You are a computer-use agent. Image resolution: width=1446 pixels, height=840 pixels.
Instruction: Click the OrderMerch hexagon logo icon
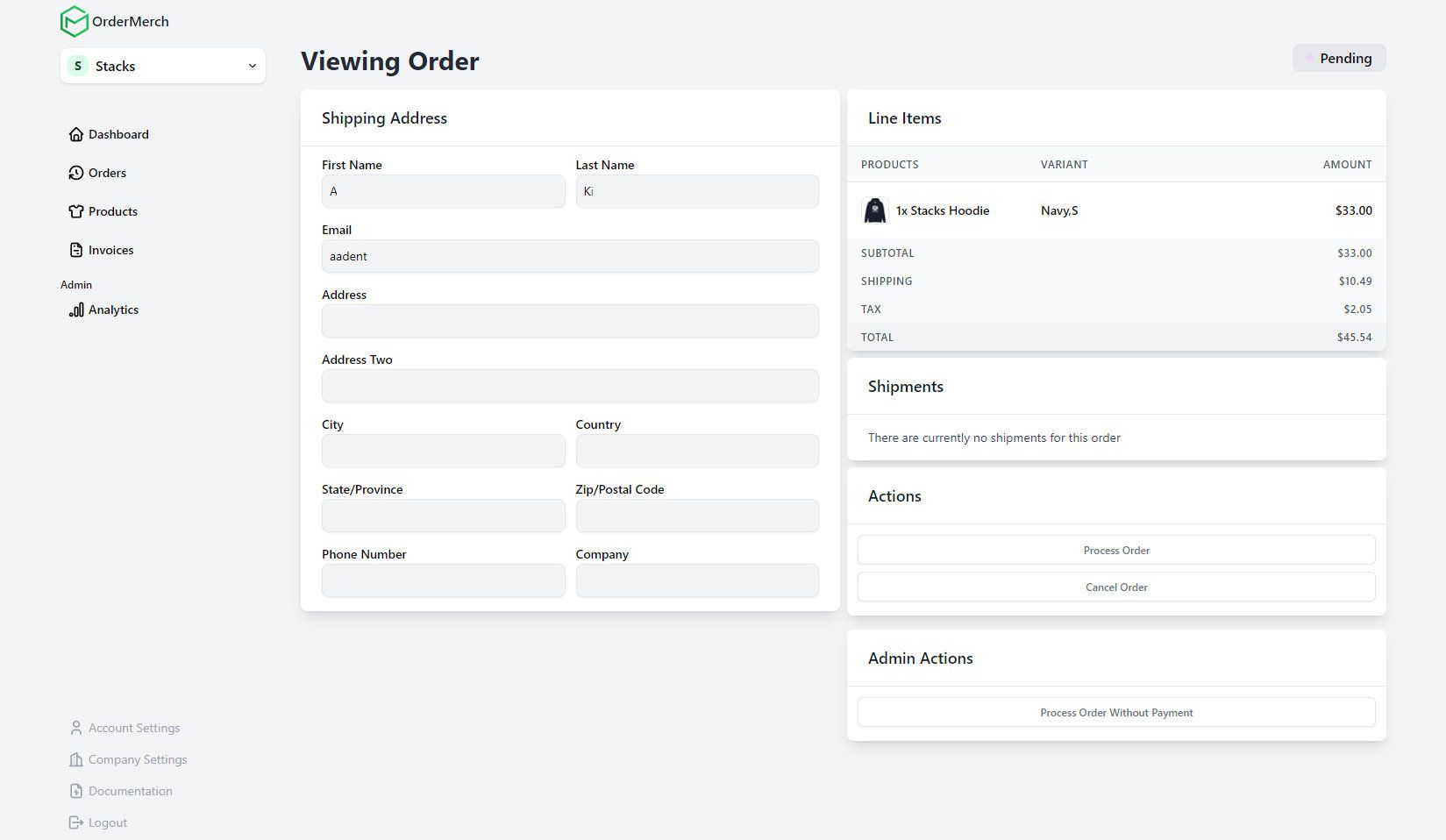coord(74,22)
